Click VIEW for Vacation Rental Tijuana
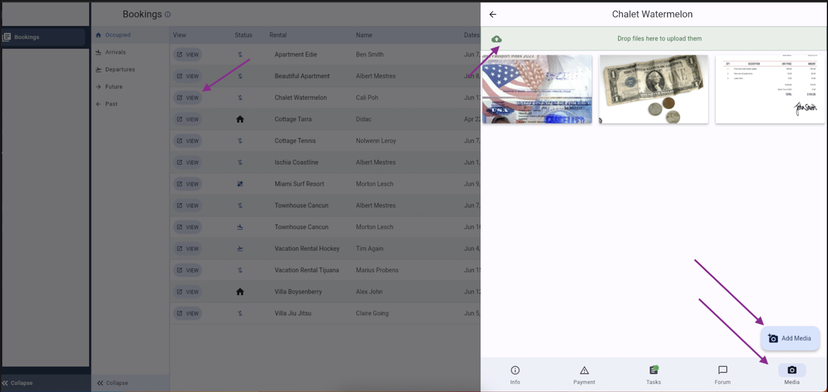 pos(187,270)
